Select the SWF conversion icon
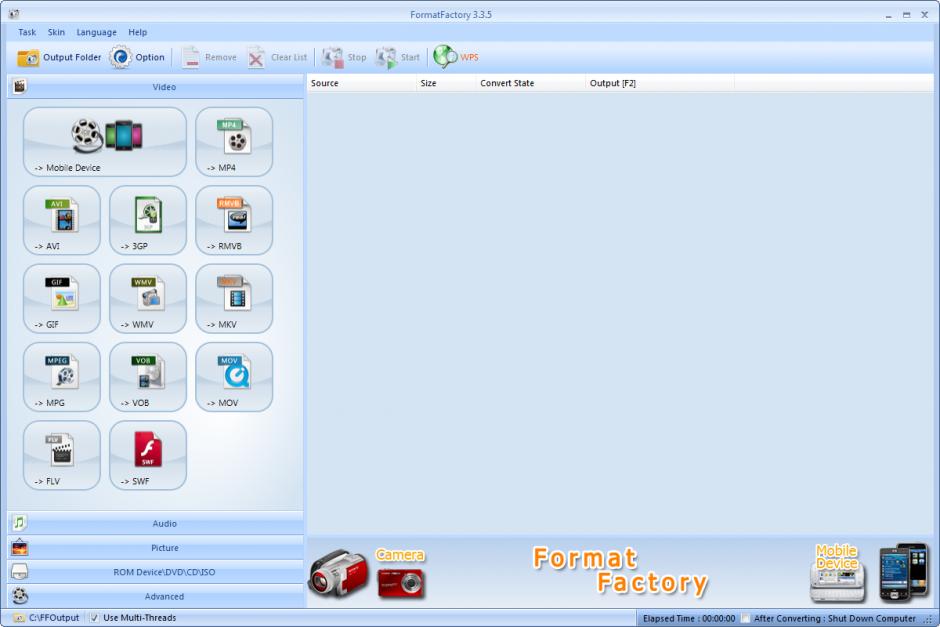Screen dimensions: 940x627 pos(148,456)
